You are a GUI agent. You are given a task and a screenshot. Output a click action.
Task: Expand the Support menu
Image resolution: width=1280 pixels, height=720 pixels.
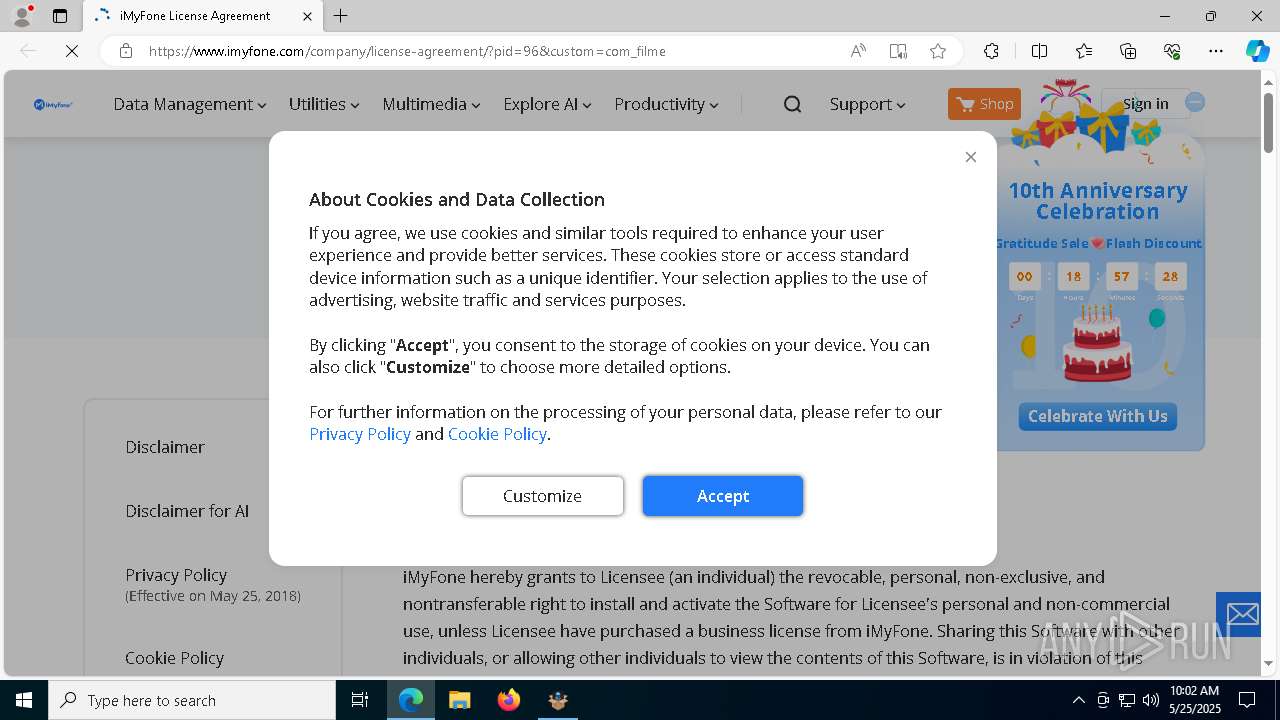(867, 104)
